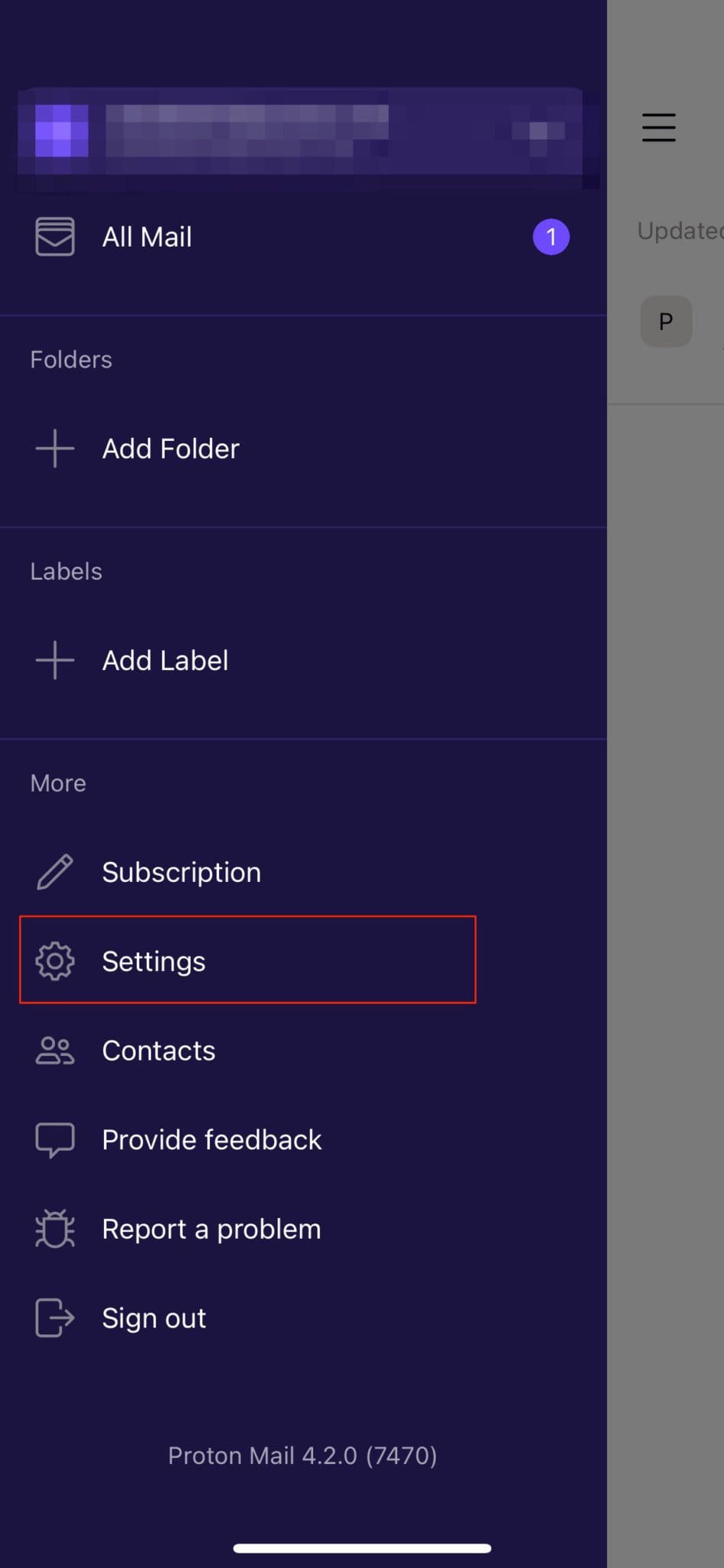Viewport: 724px width, 1568px height.
Task: Click the Add Folder plus icon
Action: point(54,449)
